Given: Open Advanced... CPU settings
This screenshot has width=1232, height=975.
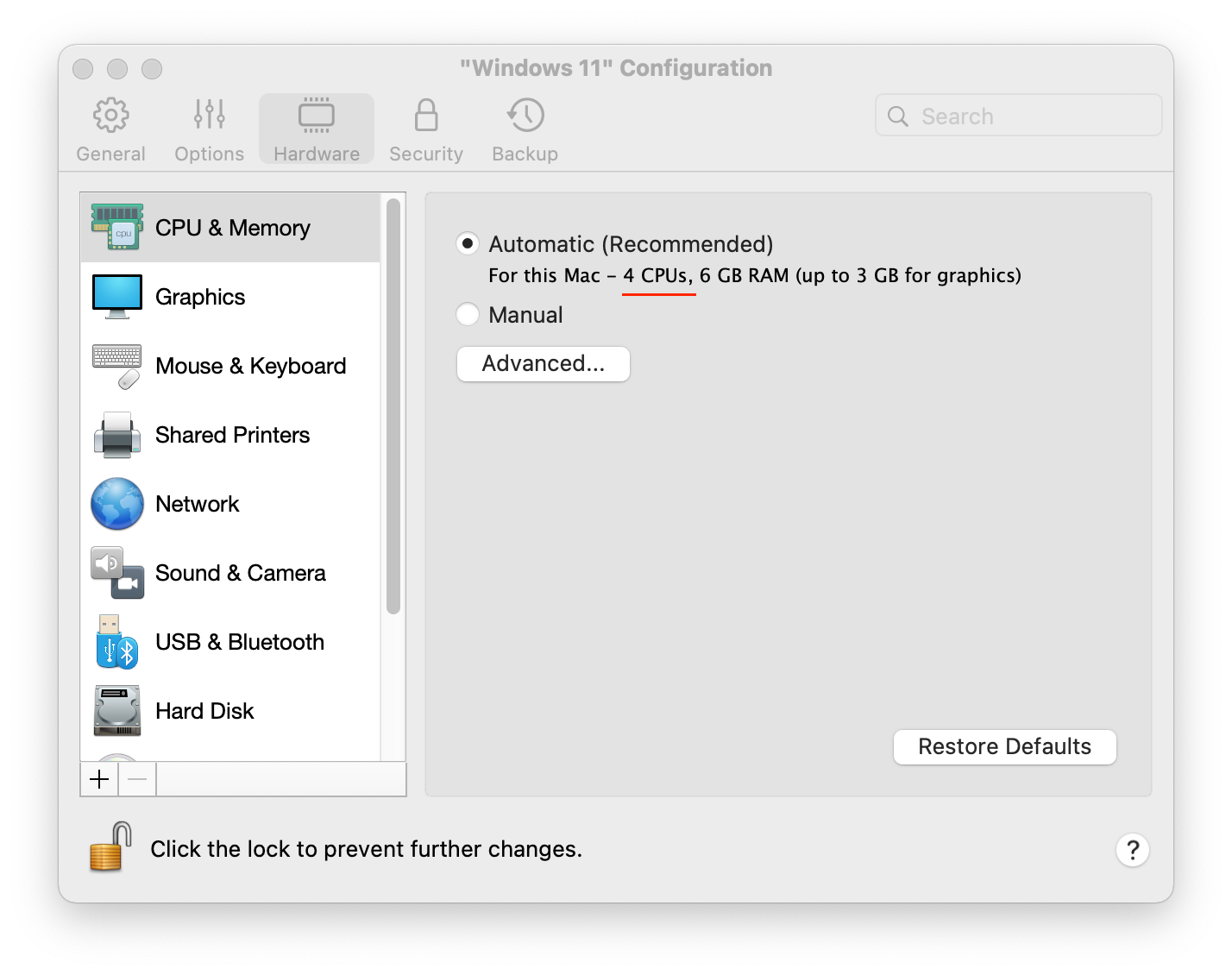Looking at the screenshot, I should (544, 364).
